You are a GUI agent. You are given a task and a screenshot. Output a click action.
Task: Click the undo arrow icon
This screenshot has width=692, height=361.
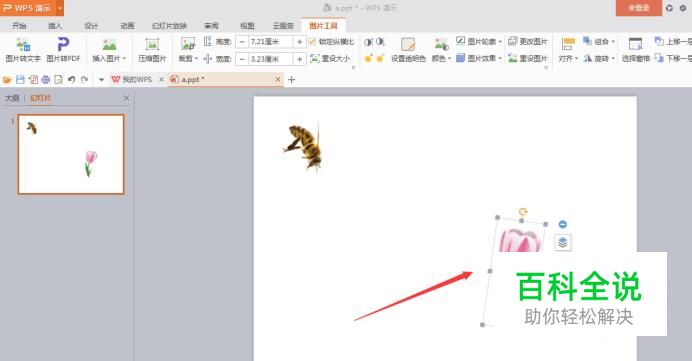pos(71,79)
